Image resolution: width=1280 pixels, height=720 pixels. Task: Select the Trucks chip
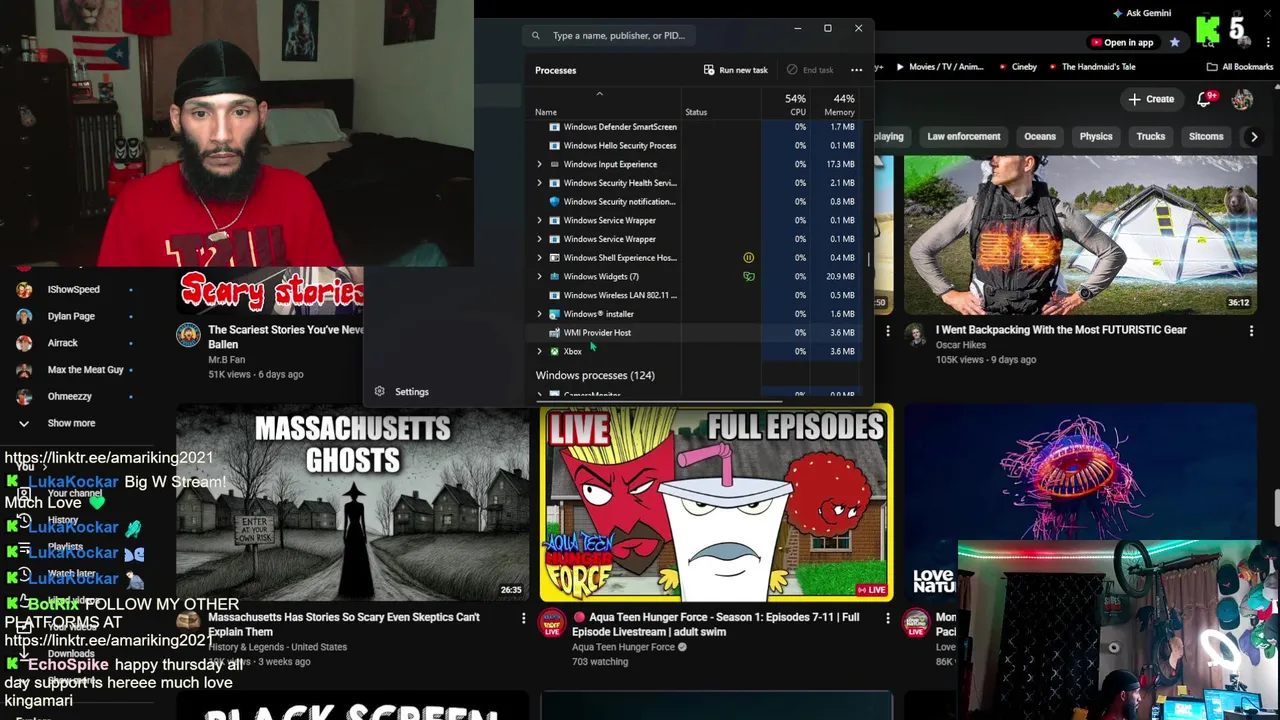pyautogui.click(x=1151, y=137)
